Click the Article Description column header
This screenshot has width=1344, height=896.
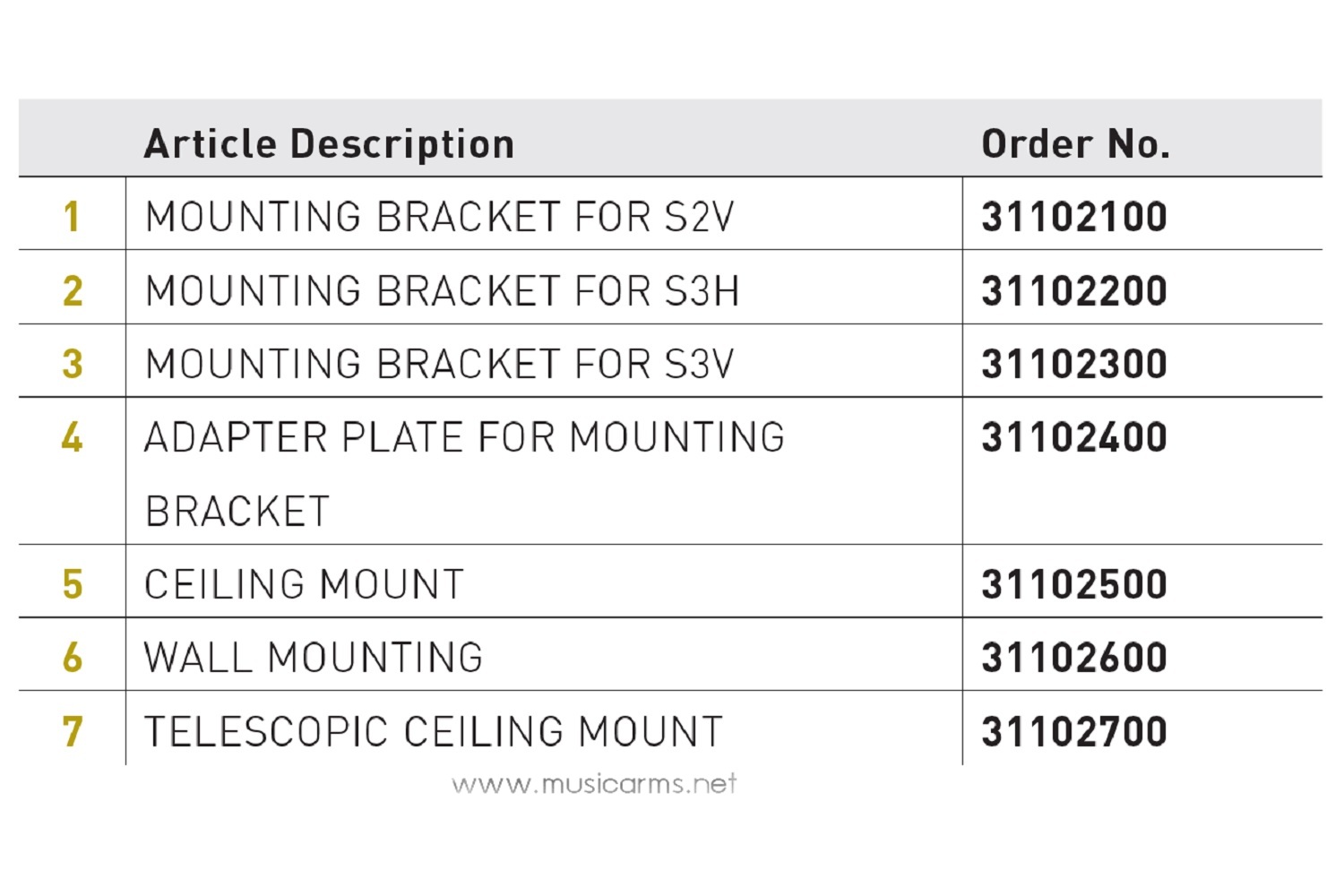(329, 143)
